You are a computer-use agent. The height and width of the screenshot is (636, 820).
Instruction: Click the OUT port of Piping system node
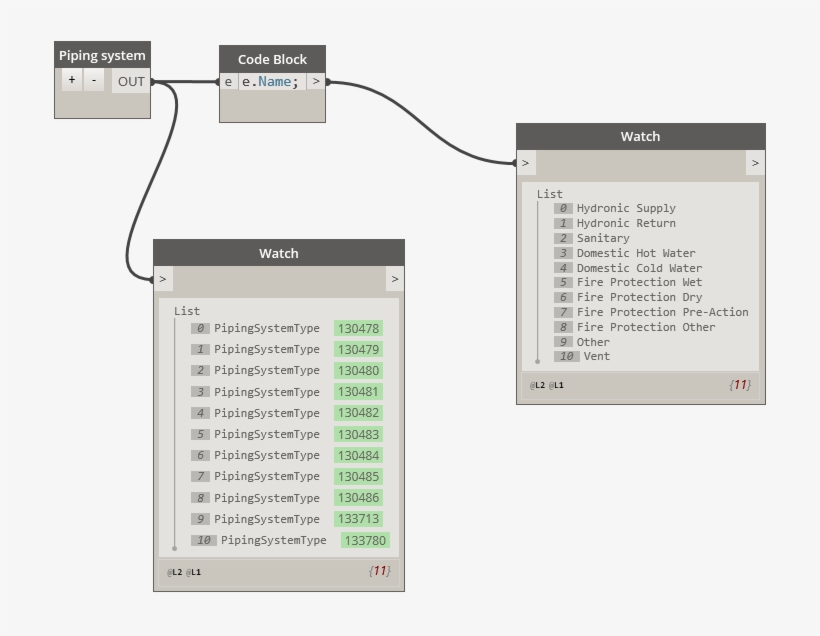(x=131, y=82)
